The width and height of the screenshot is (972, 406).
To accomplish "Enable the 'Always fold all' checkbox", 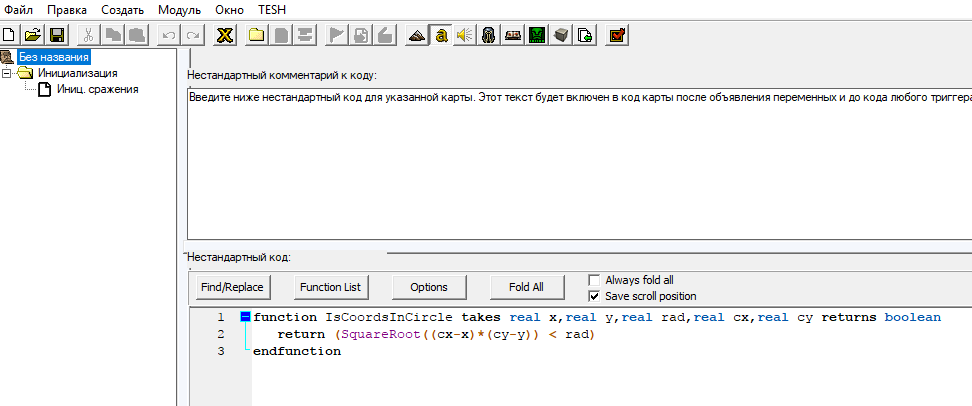I will pos(594,280).
